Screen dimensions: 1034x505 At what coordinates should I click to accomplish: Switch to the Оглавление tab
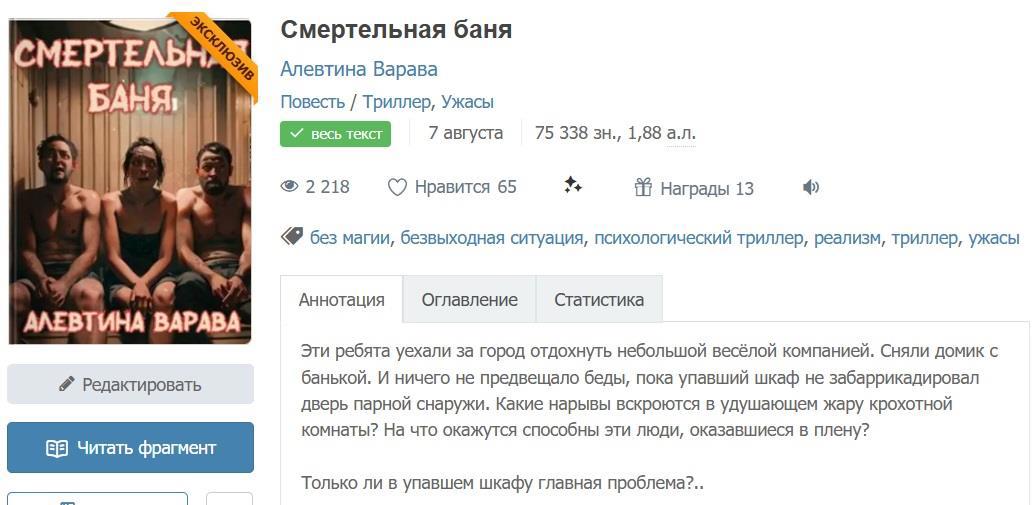469,300
